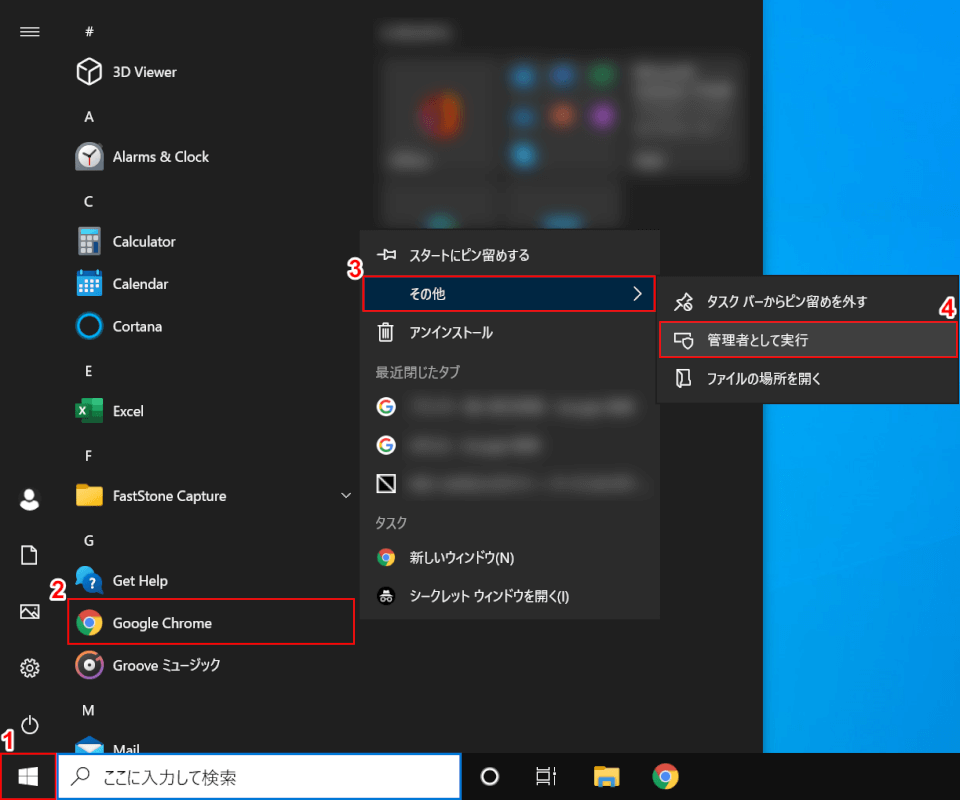Select タスク バーからピン留めを外す
Image resolution: width=960 pixels, height=800 pixels.
[x=808, y=301]
